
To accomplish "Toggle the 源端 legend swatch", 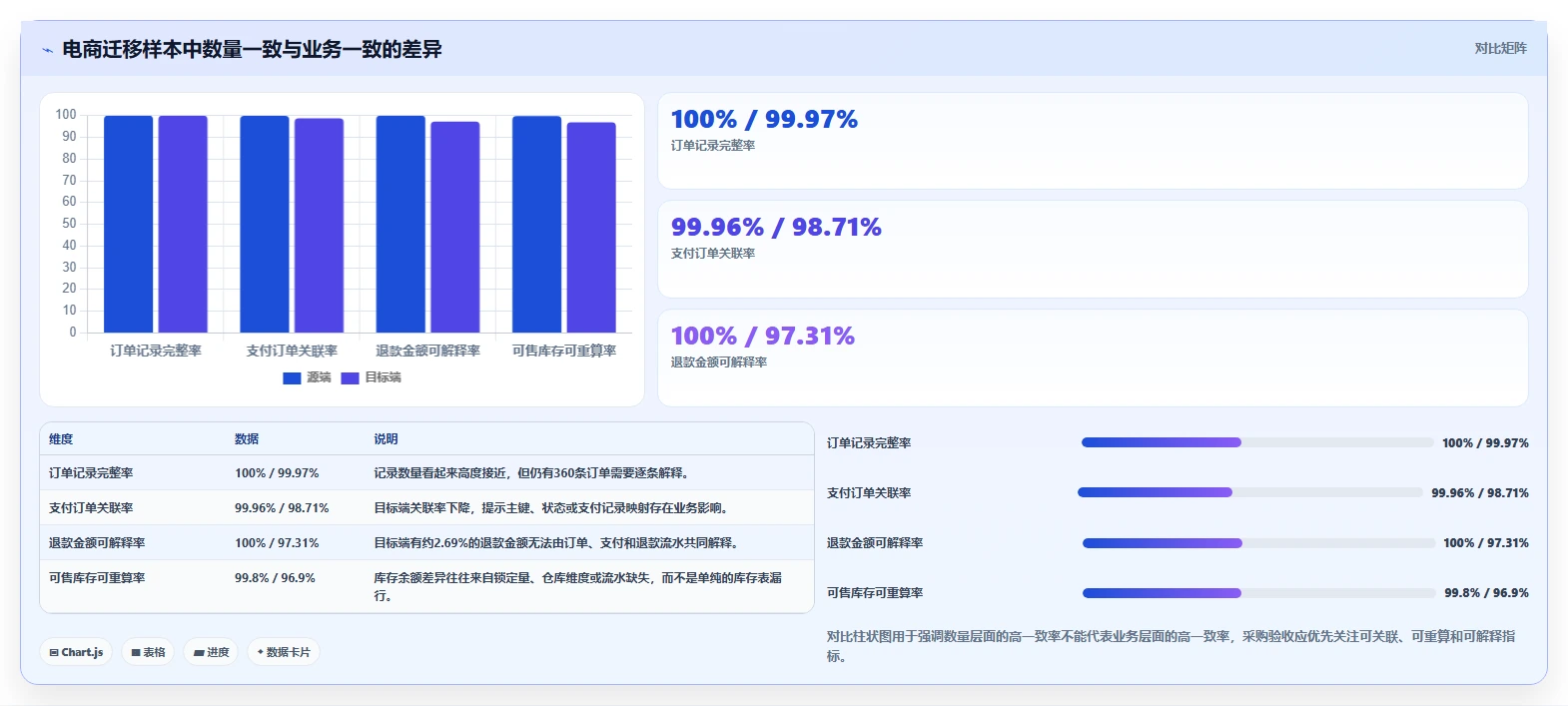I will (292, 377).
